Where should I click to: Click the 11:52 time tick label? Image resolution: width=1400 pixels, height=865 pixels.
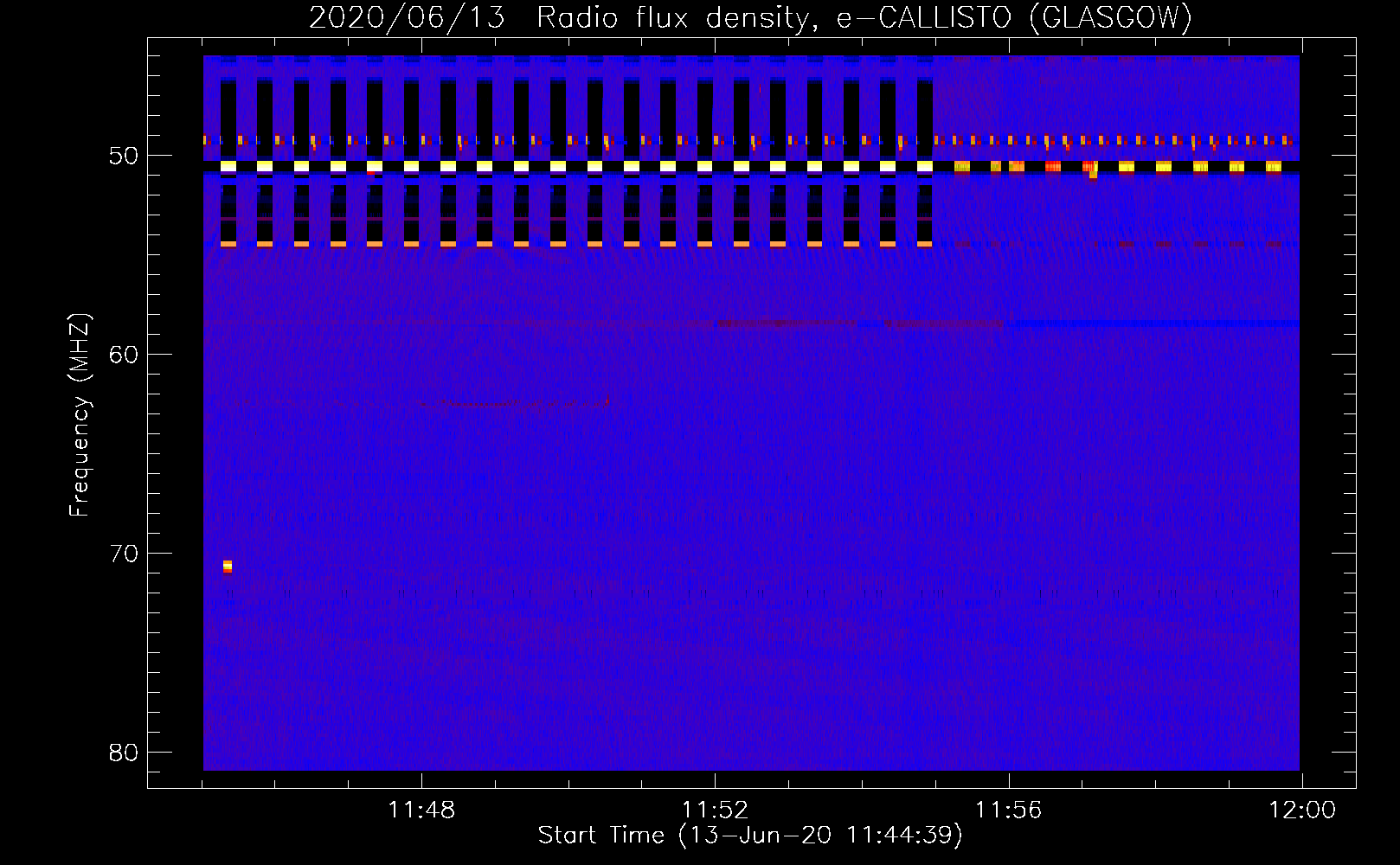[x=715, y=811]
